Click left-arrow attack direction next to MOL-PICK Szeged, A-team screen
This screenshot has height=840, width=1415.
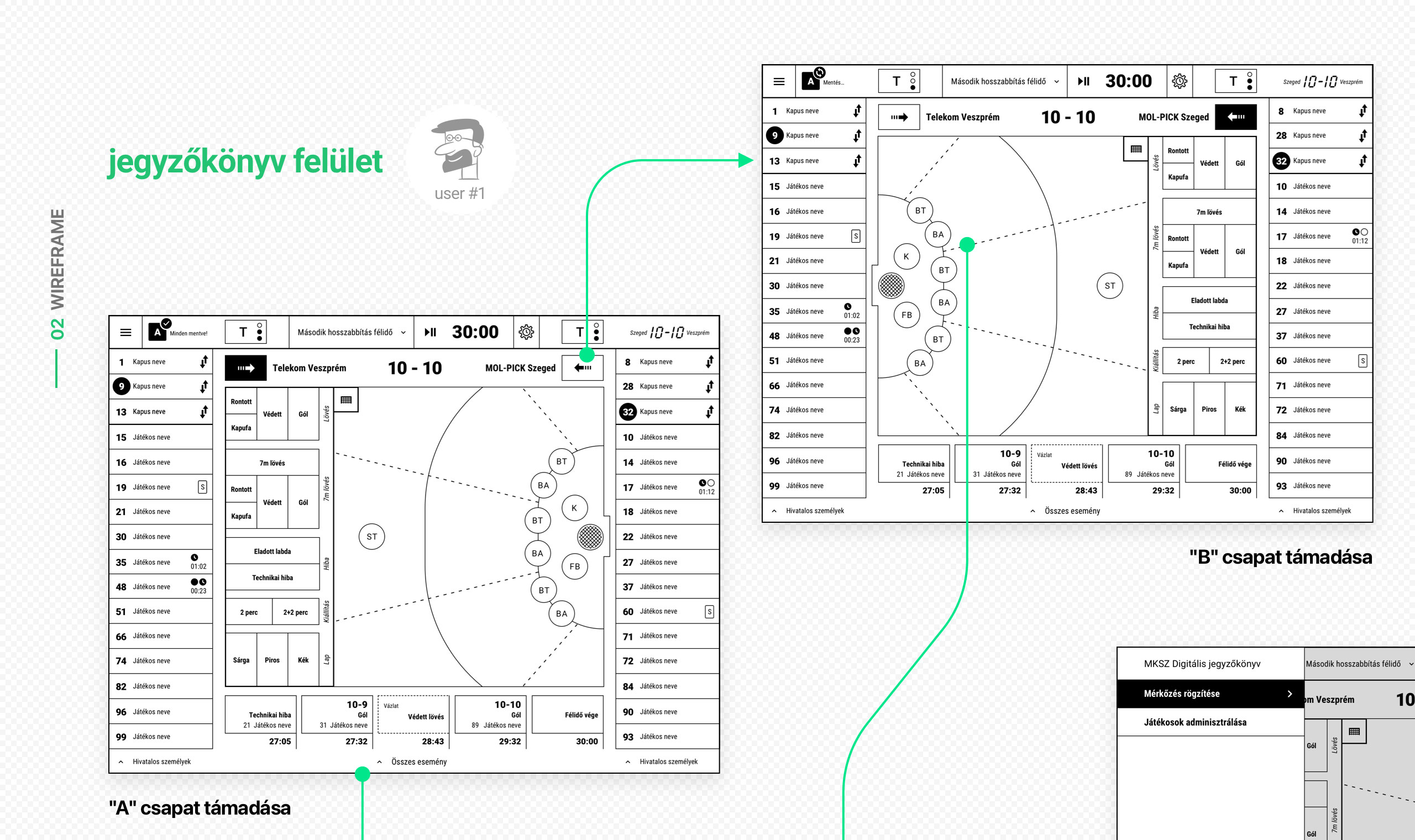click(x=583, y=368)
